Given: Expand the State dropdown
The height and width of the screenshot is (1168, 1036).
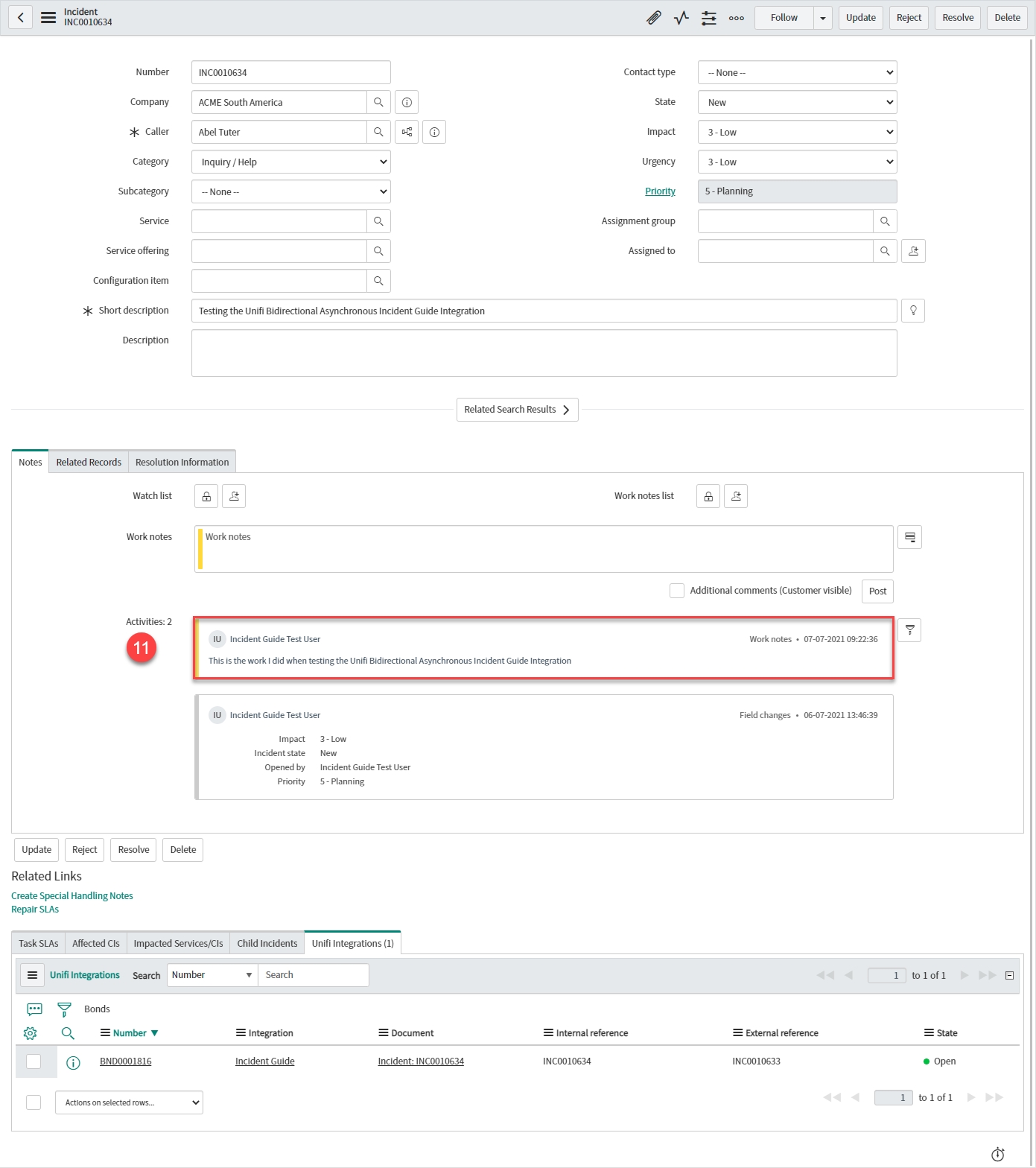Looking at the screenshot, I should point(797,102).
